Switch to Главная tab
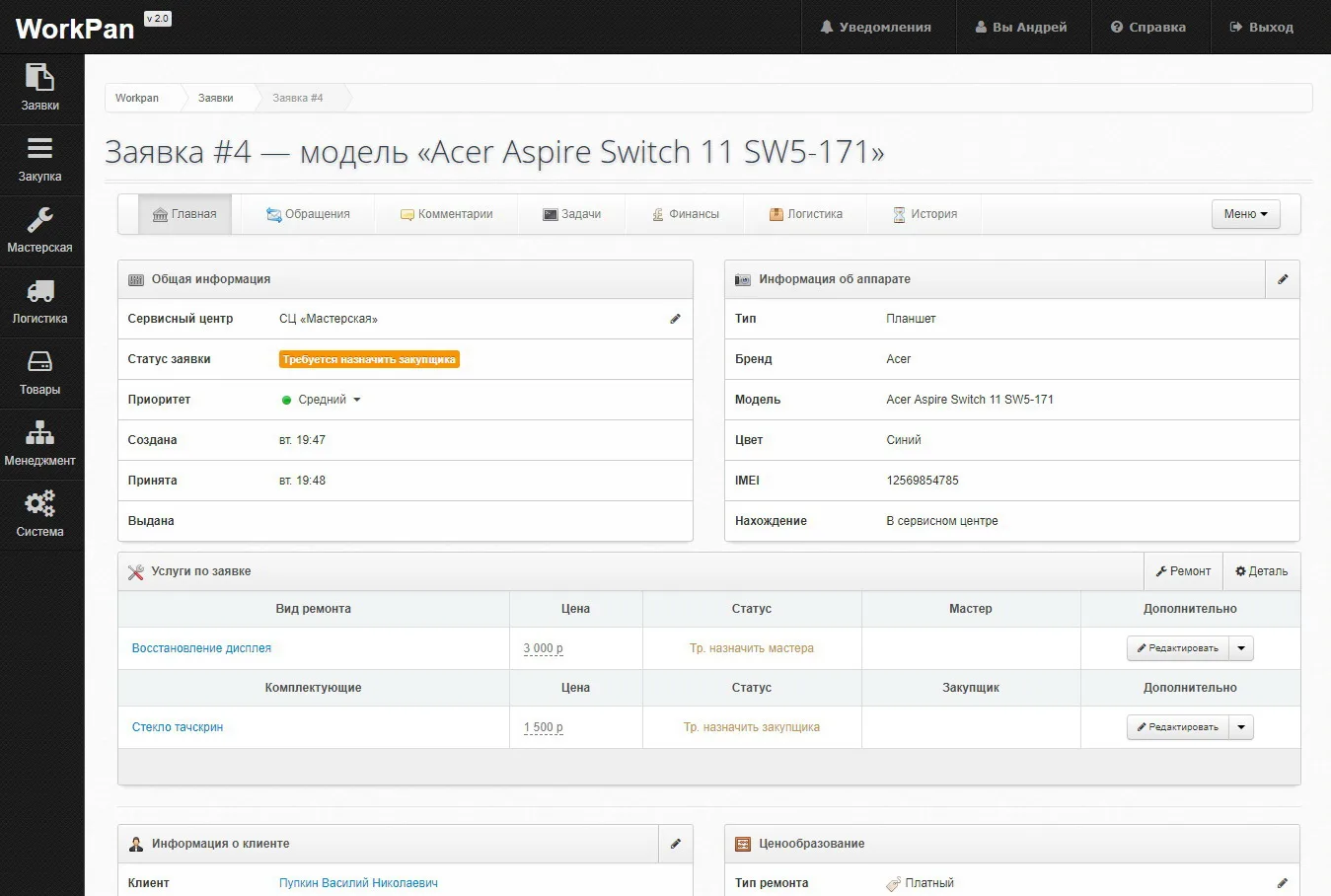 pyautogui.click(x=185, y=214)
